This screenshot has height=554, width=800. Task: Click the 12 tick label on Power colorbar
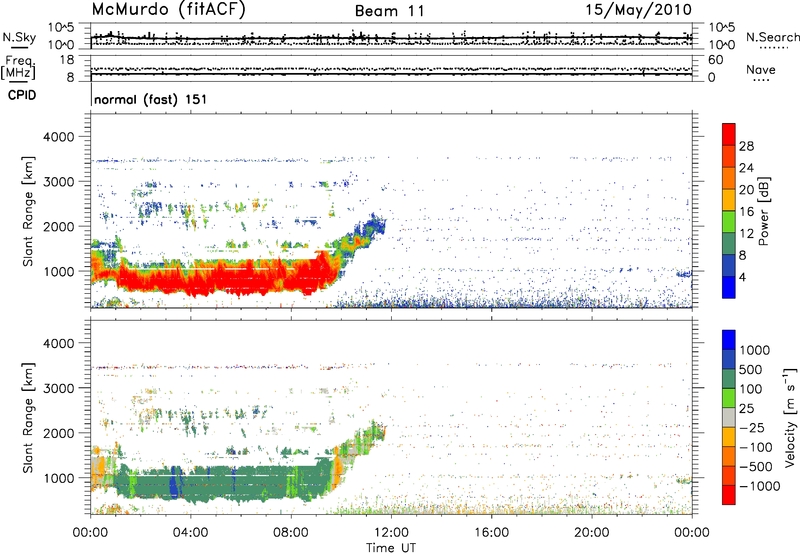746,234
